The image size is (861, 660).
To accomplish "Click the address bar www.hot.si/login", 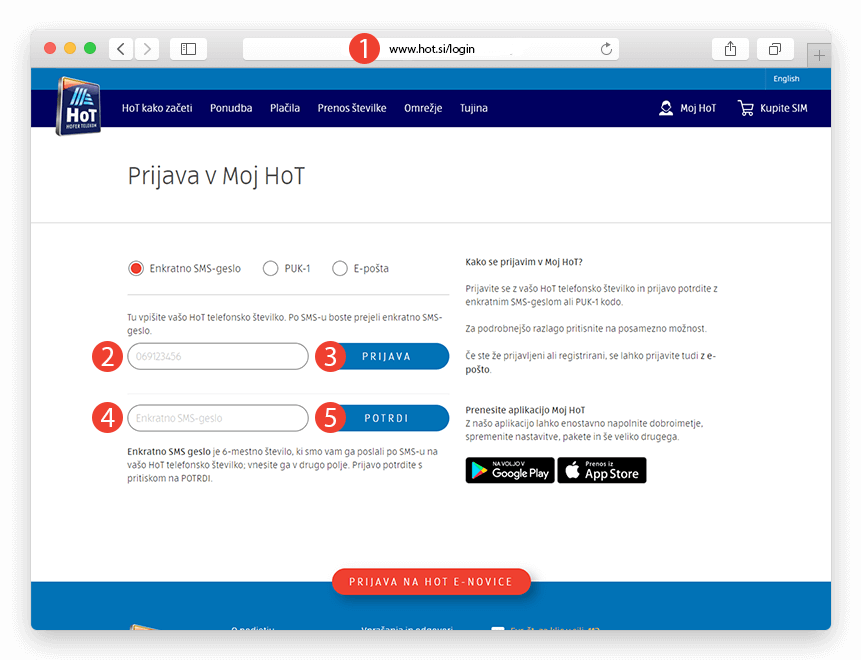I will [x=431, y=49].
